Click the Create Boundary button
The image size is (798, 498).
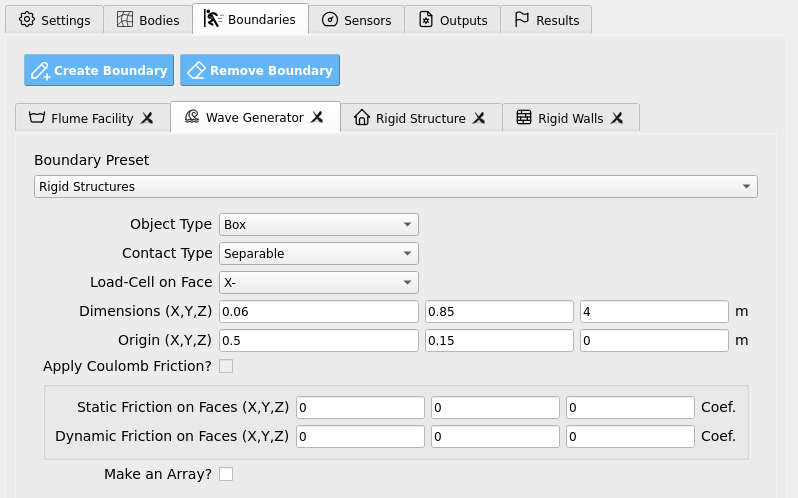pos(99,70)
